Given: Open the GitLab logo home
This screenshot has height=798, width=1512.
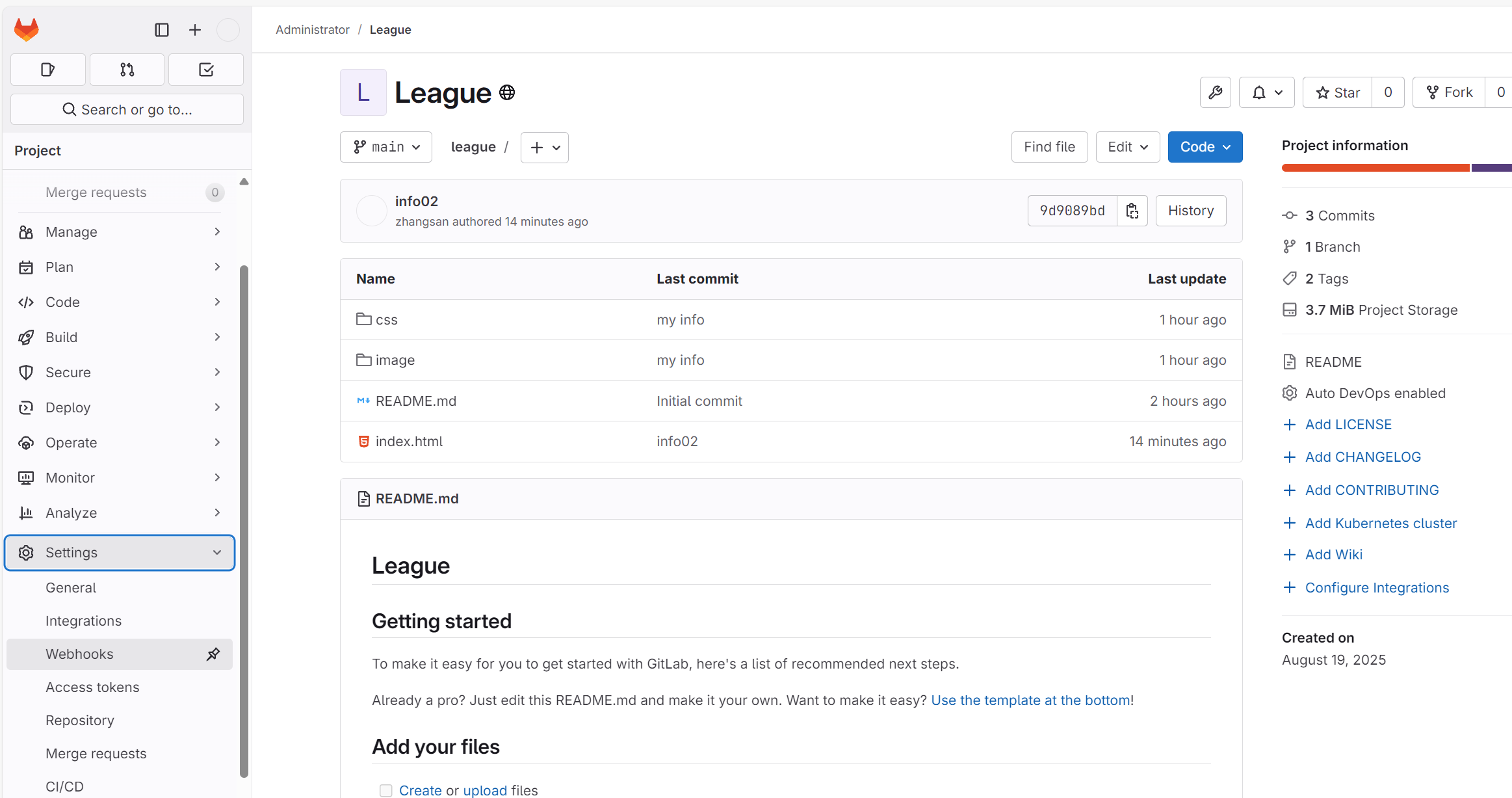Looking at the screenshot, I should tap(27, 29).
